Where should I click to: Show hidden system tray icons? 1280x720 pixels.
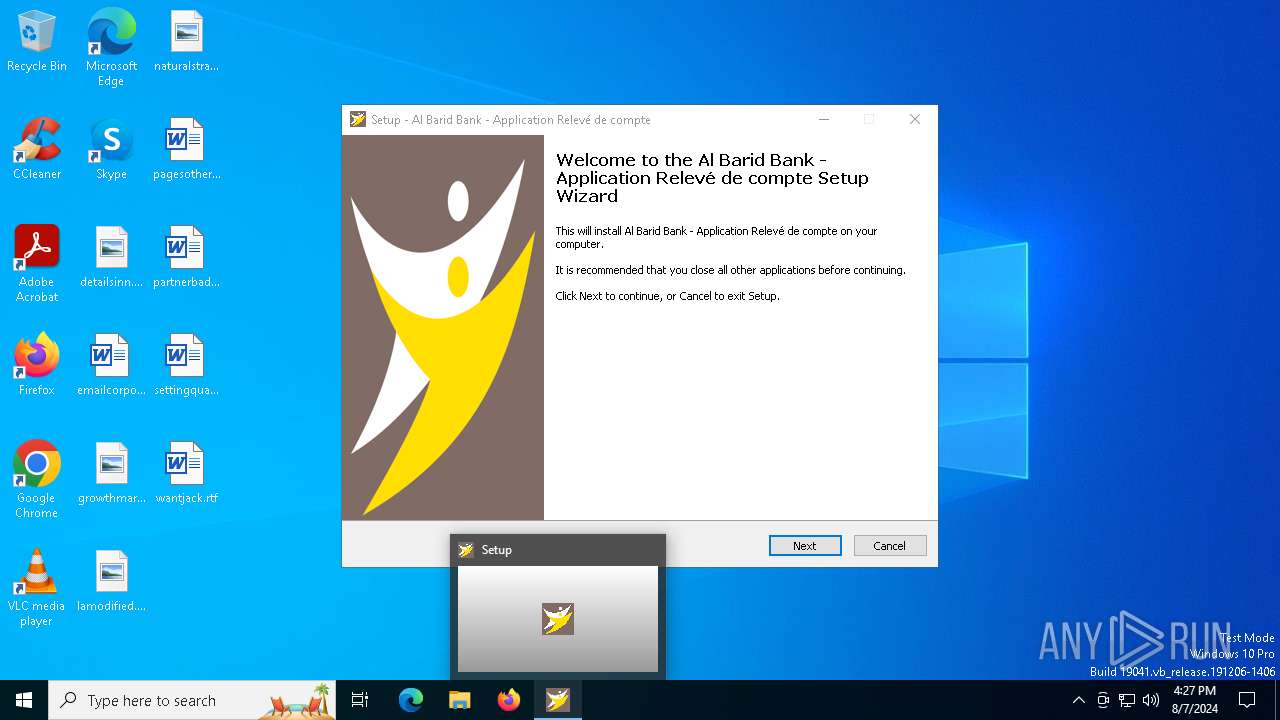pos(1078,700)
